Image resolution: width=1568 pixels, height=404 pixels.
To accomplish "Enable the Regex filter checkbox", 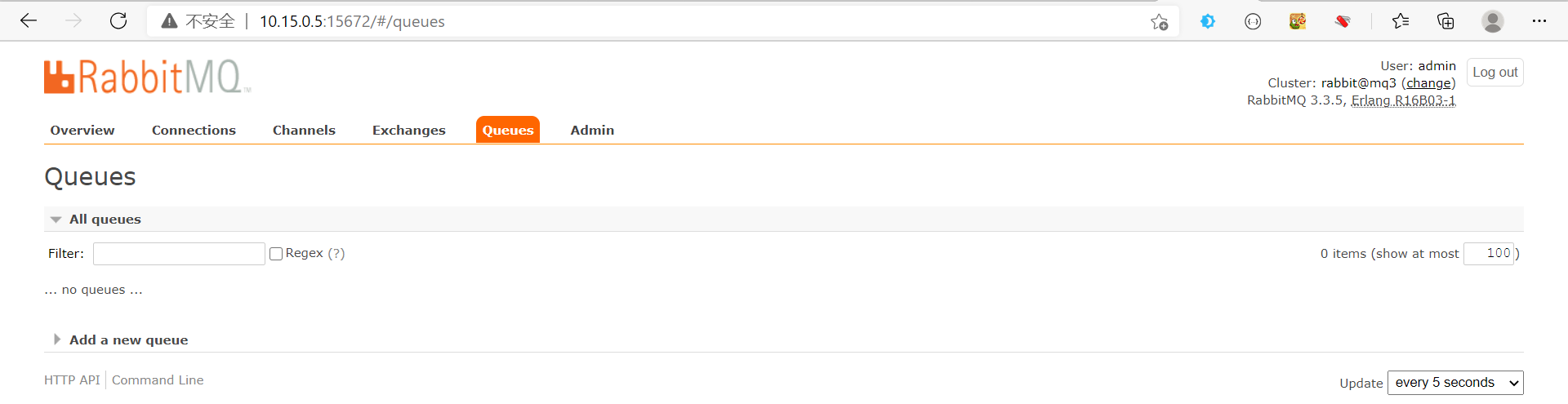I will pos(276,254).
